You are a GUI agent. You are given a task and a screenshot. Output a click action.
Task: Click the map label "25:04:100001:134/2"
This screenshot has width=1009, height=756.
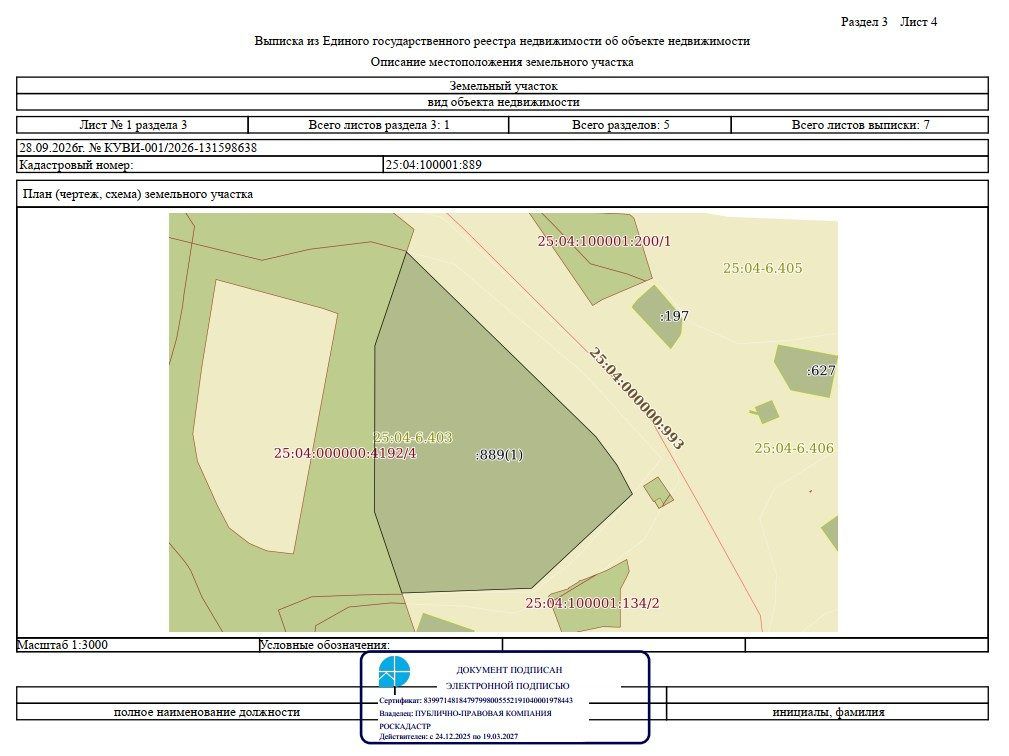coord(592,604)
